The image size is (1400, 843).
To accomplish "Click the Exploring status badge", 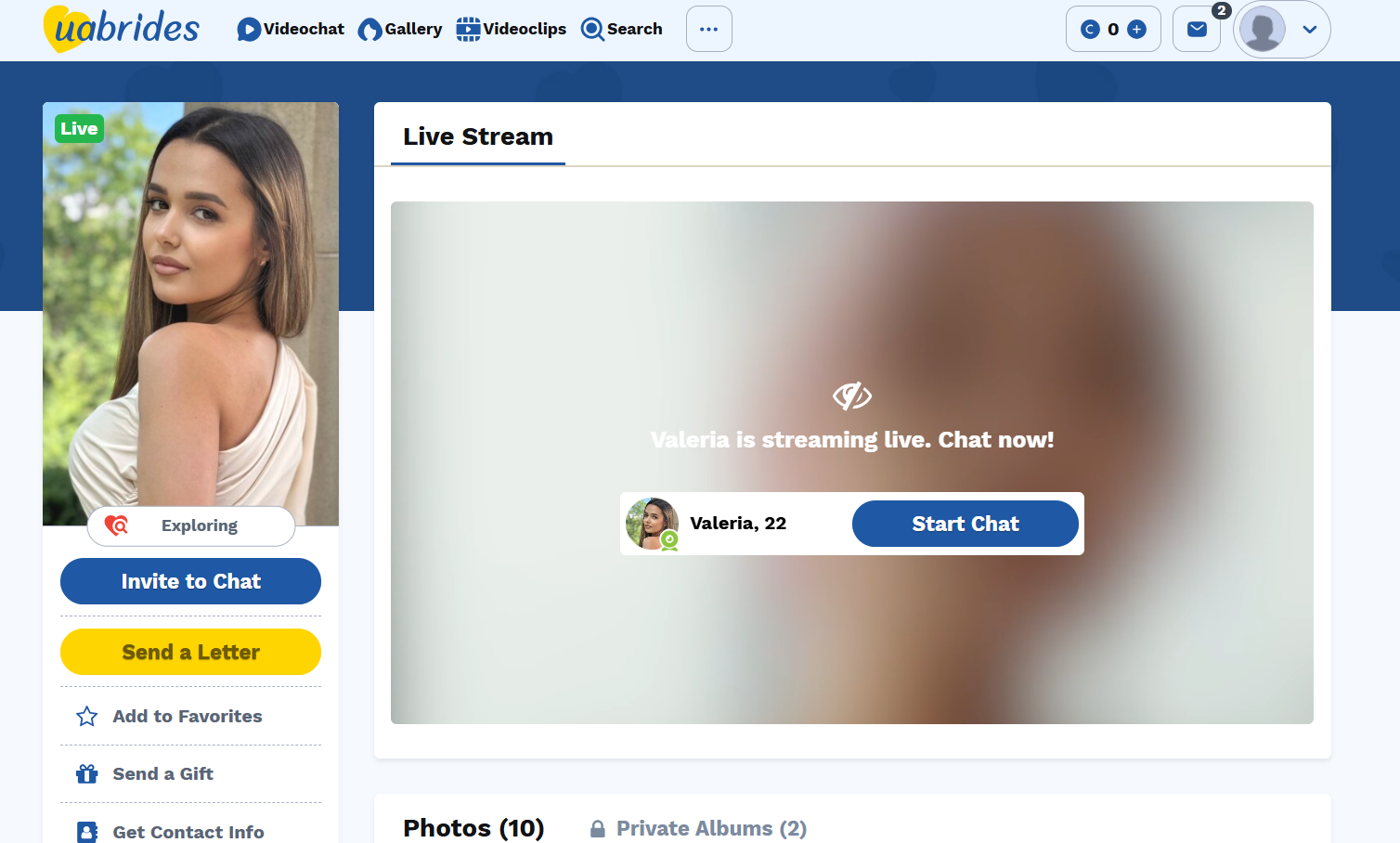I will [x=190, y=526].
